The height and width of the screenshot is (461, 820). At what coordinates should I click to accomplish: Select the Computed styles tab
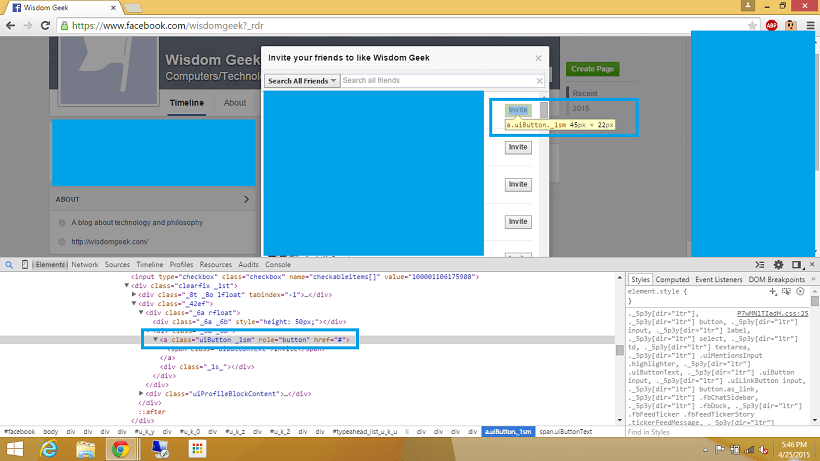(673, 280)
